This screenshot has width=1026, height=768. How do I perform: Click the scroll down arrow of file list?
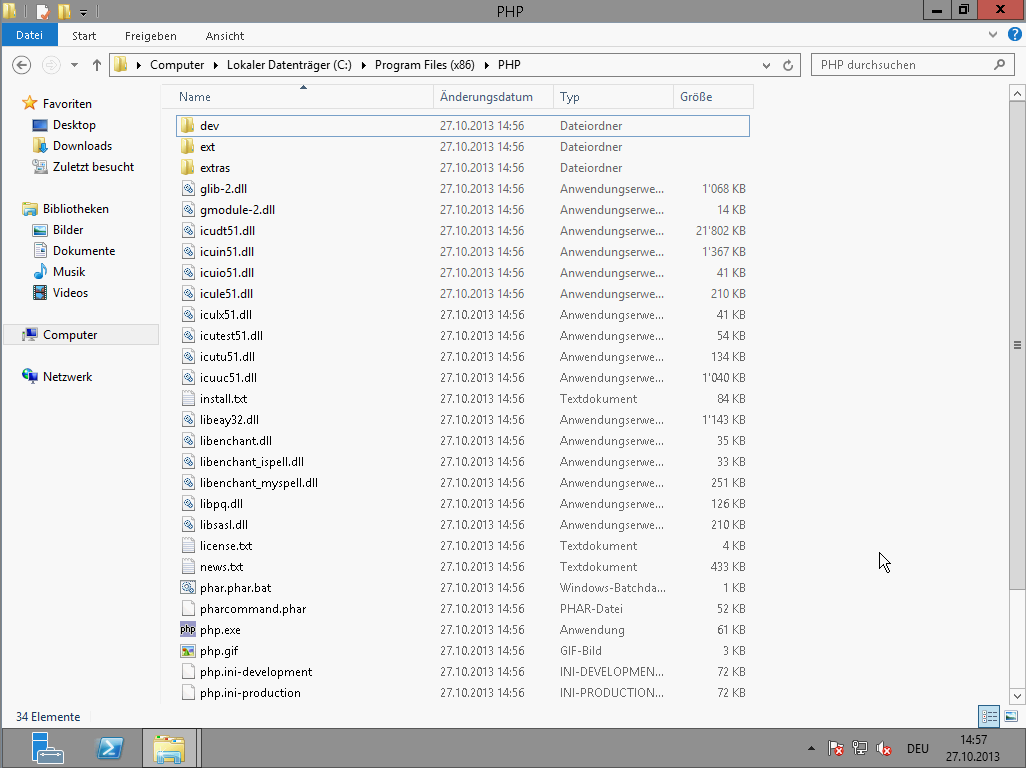point(1017,695)
